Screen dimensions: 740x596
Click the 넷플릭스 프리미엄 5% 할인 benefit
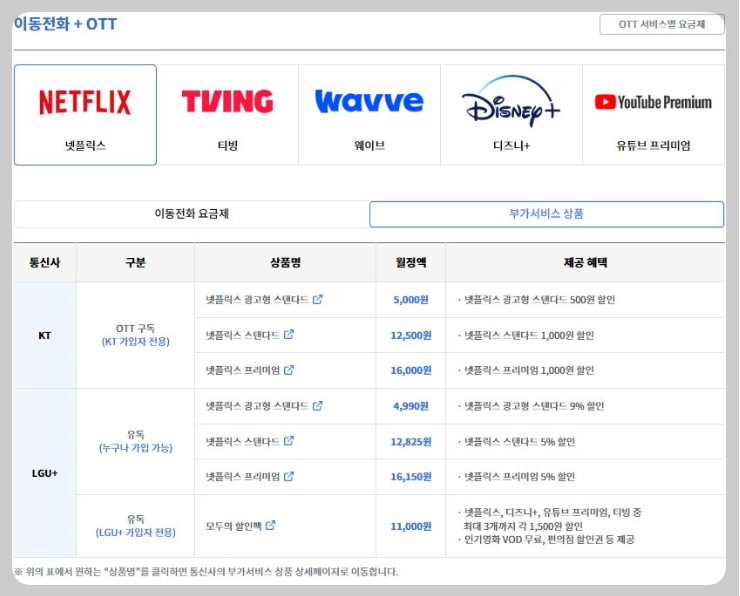519,477
